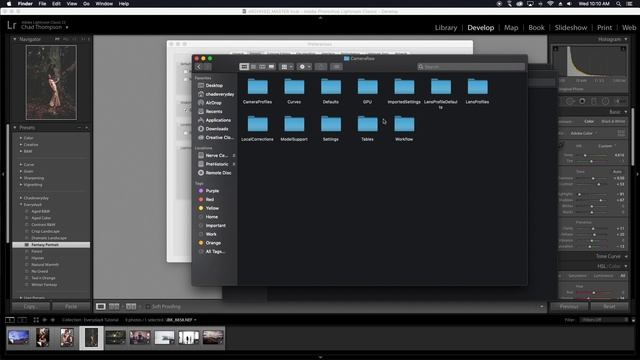Screen dimensions: 640x360
Task: Collapse the Histogram panel
Action: [626, 39]
